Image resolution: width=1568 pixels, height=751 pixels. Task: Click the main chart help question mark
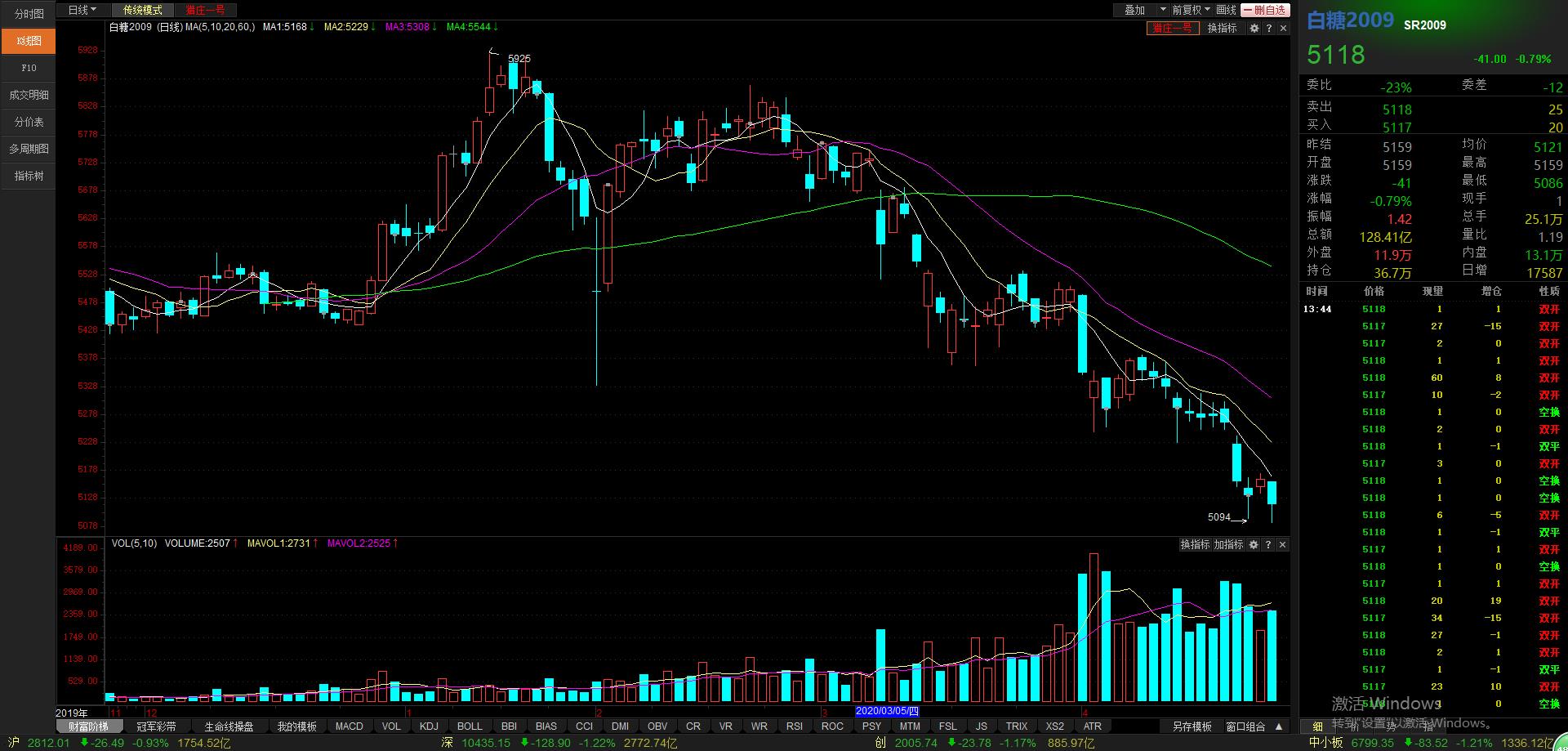[x=1268, y=28]
